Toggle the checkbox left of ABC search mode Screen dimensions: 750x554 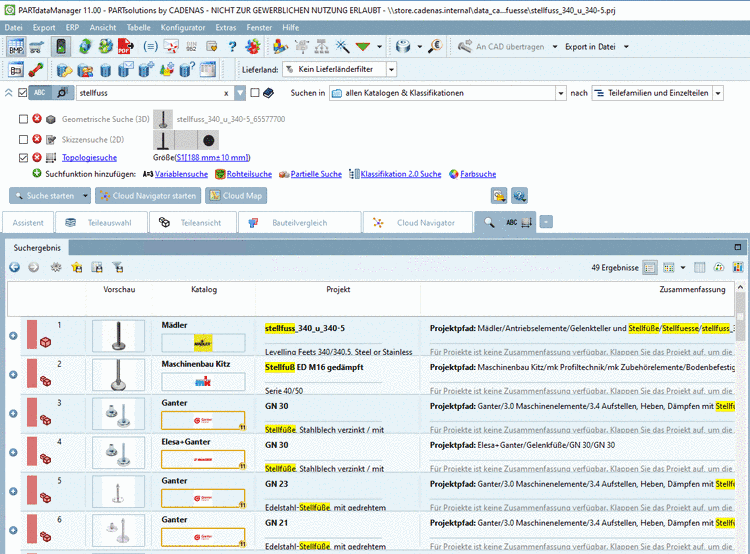click(22, 93)
